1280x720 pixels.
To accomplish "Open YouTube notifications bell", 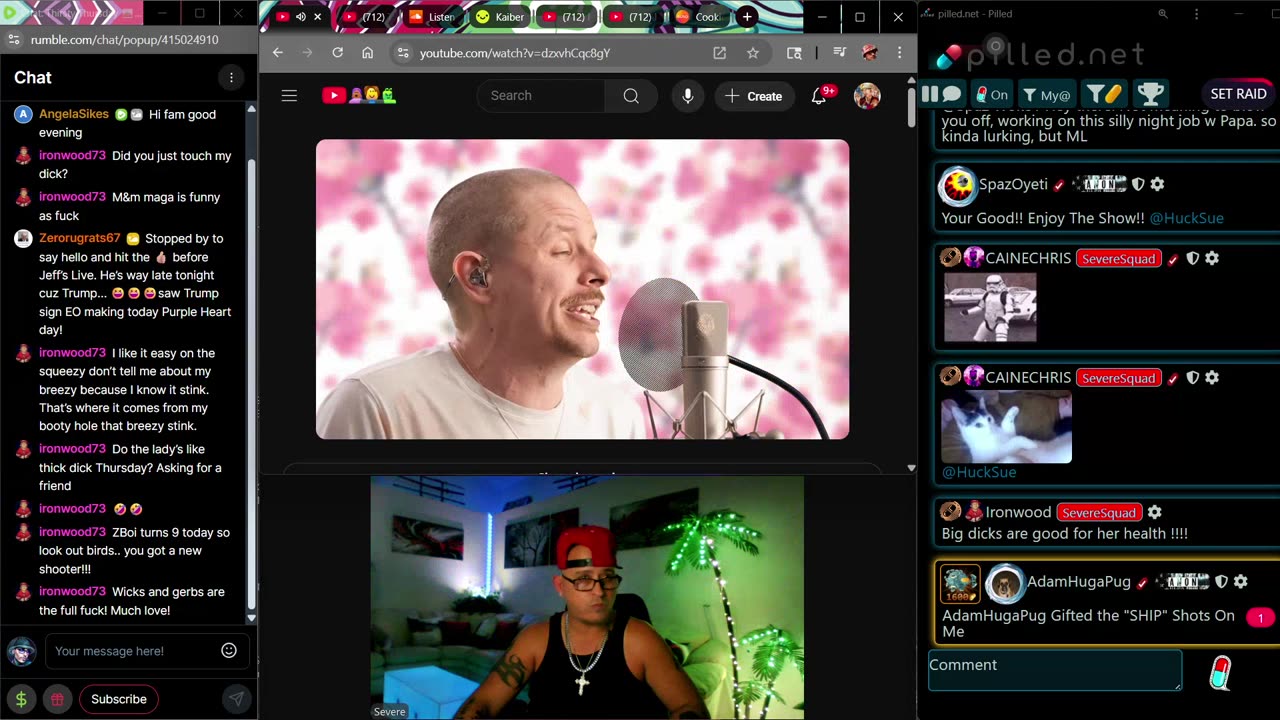I will click(x=819, y=96).
